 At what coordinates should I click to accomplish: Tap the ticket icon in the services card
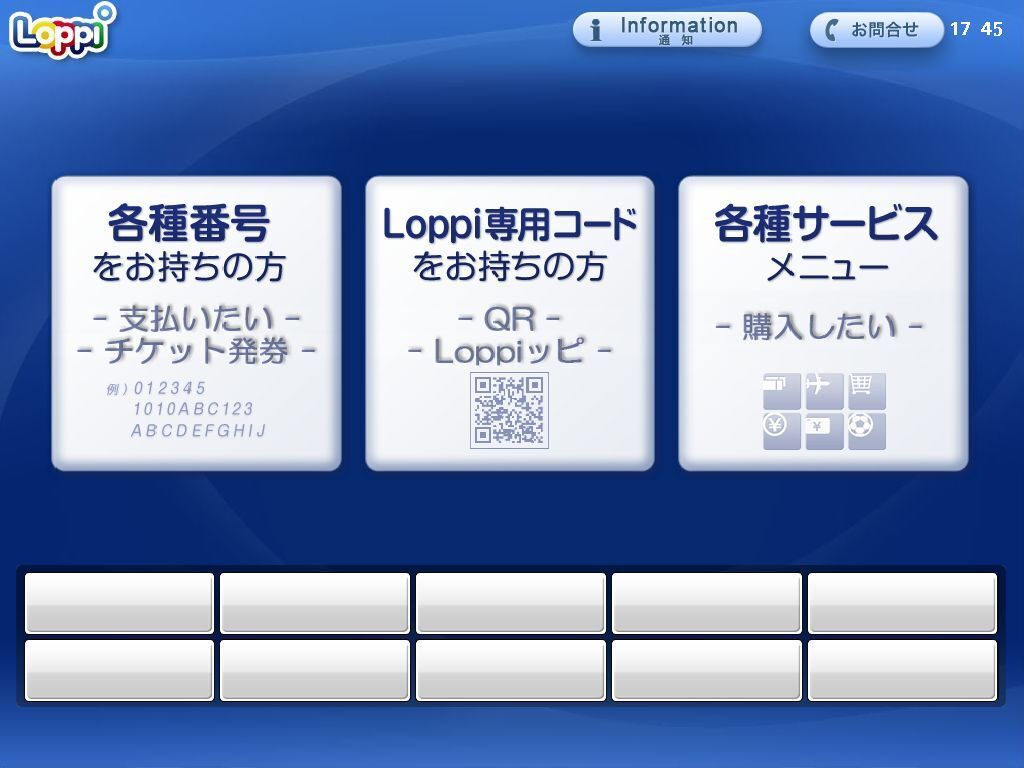tap(782, 391)
